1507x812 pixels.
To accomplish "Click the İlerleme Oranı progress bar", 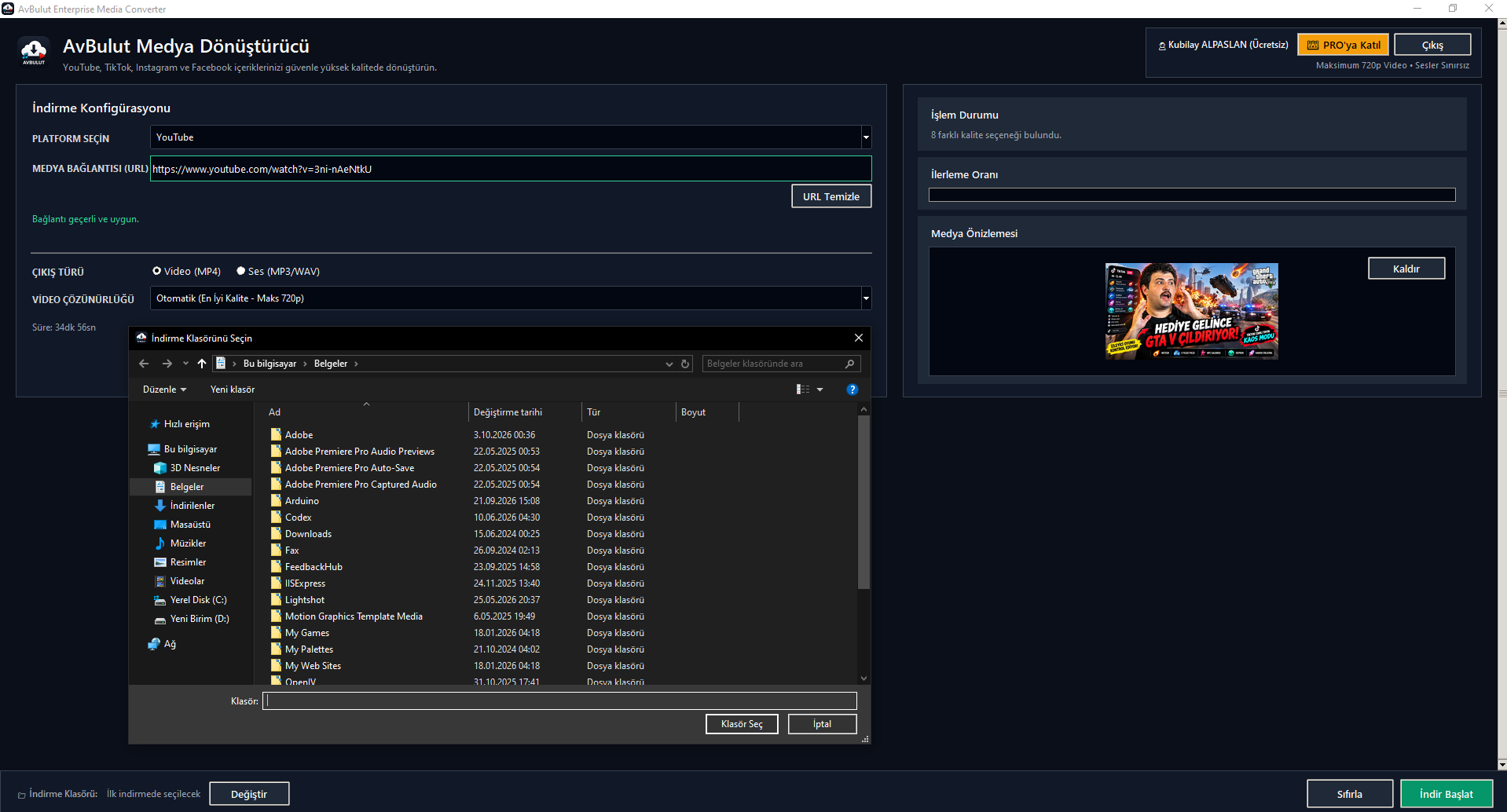I will pyautogui.click(x=1192, y=195).
